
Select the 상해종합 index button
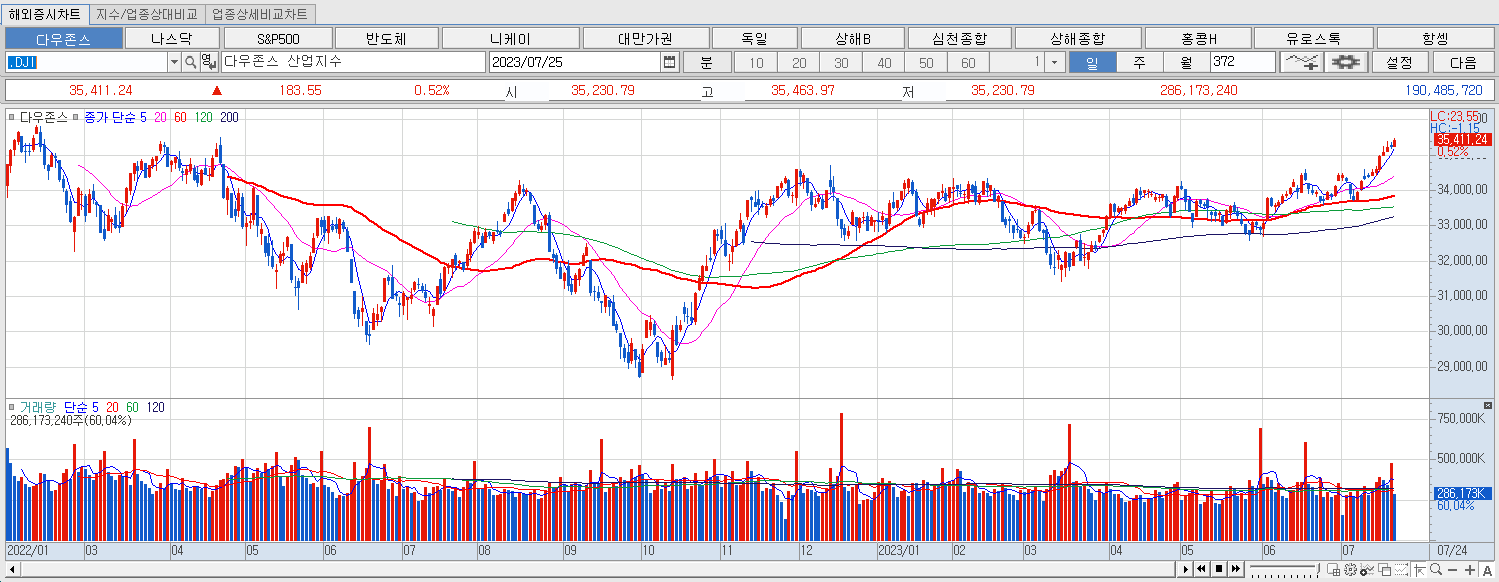point(1077,39)
